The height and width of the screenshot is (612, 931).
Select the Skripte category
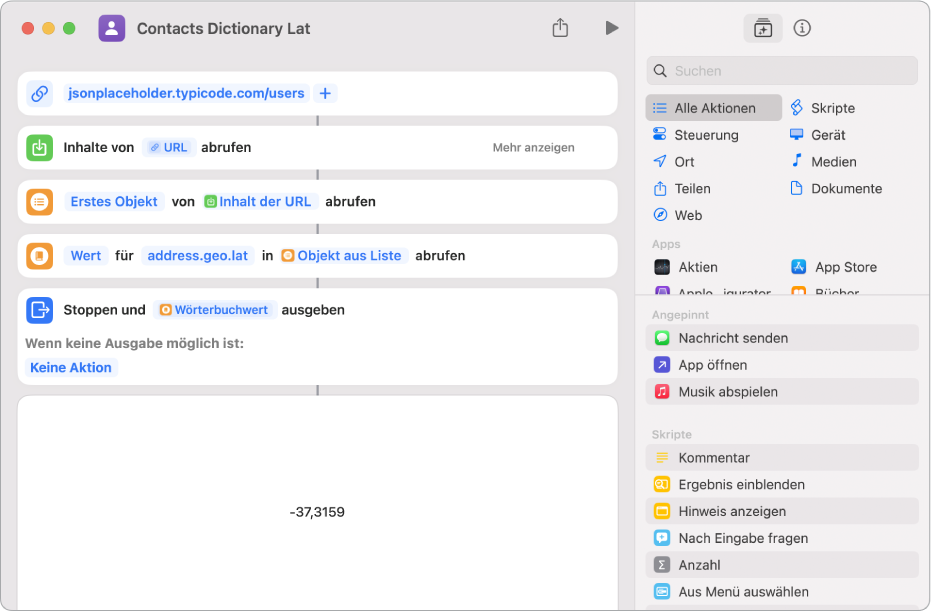[824, 108]
